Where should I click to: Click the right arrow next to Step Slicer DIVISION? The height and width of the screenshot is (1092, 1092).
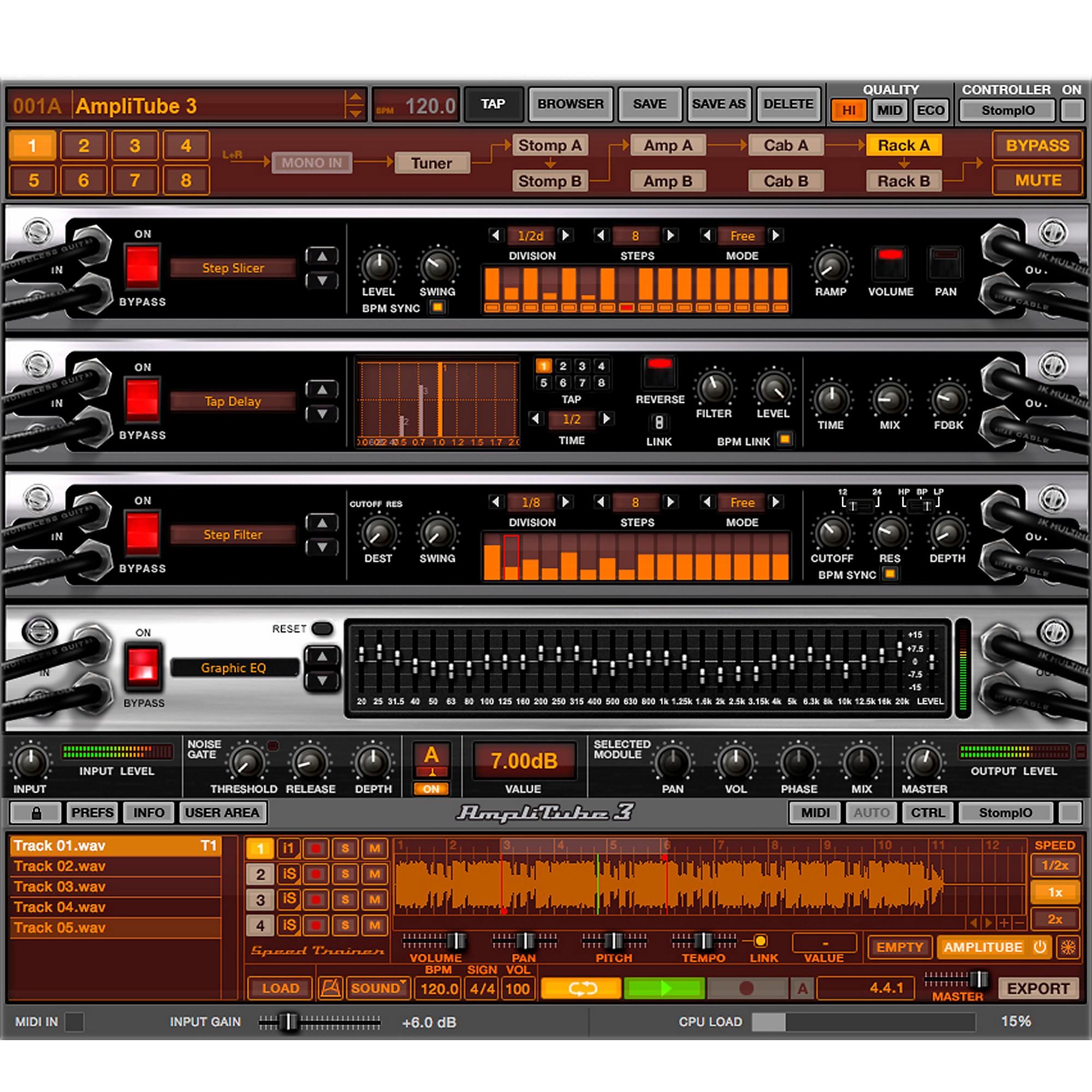click(564, 236)
